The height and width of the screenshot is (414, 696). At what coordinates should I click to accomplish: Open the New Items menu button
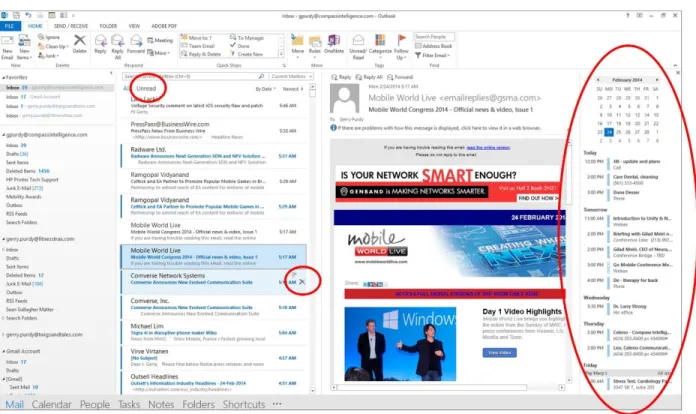click(x=24, y=47)
